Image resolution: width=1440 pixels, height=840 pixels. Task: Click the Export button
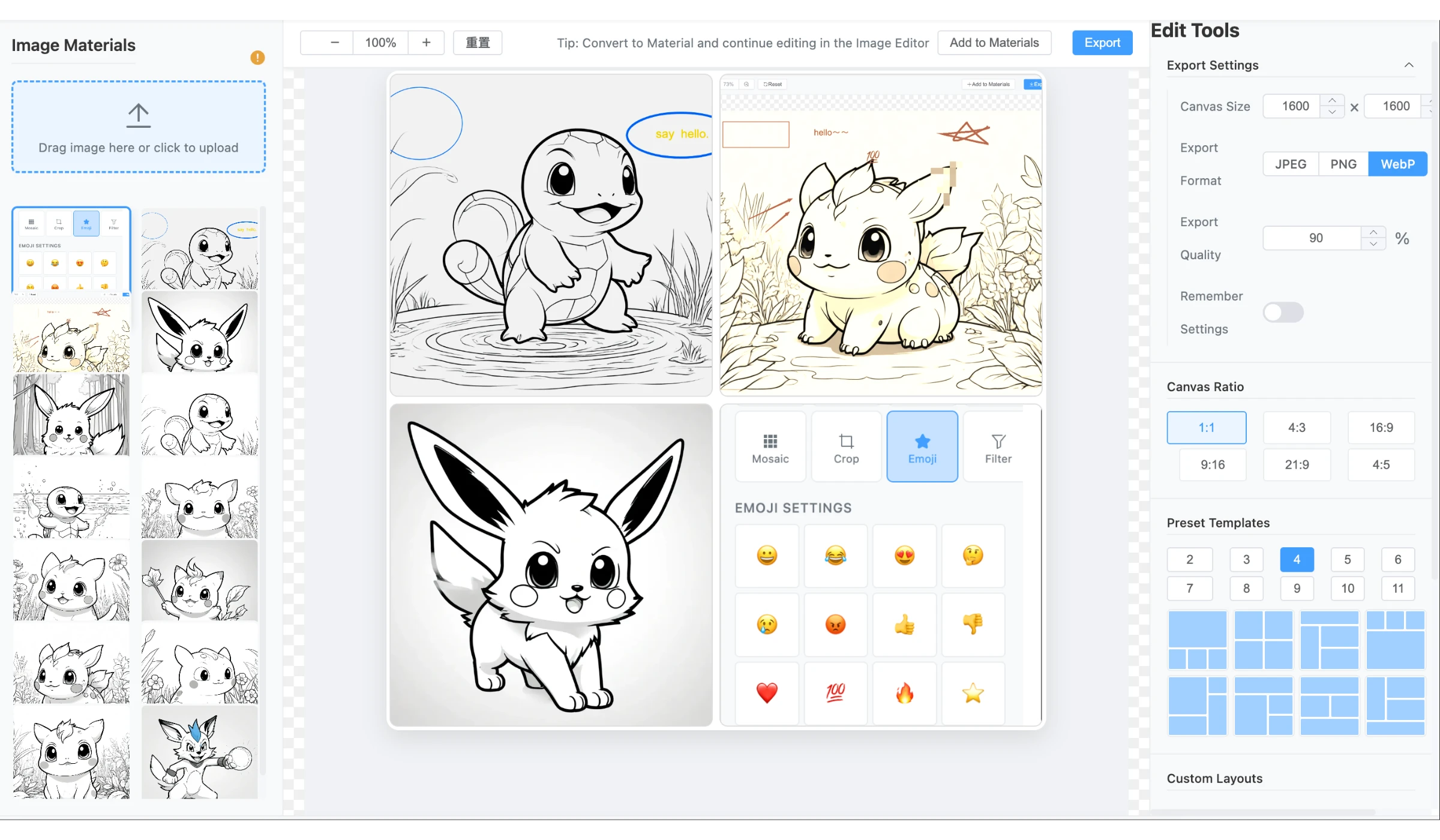(x=1102, y=43)
